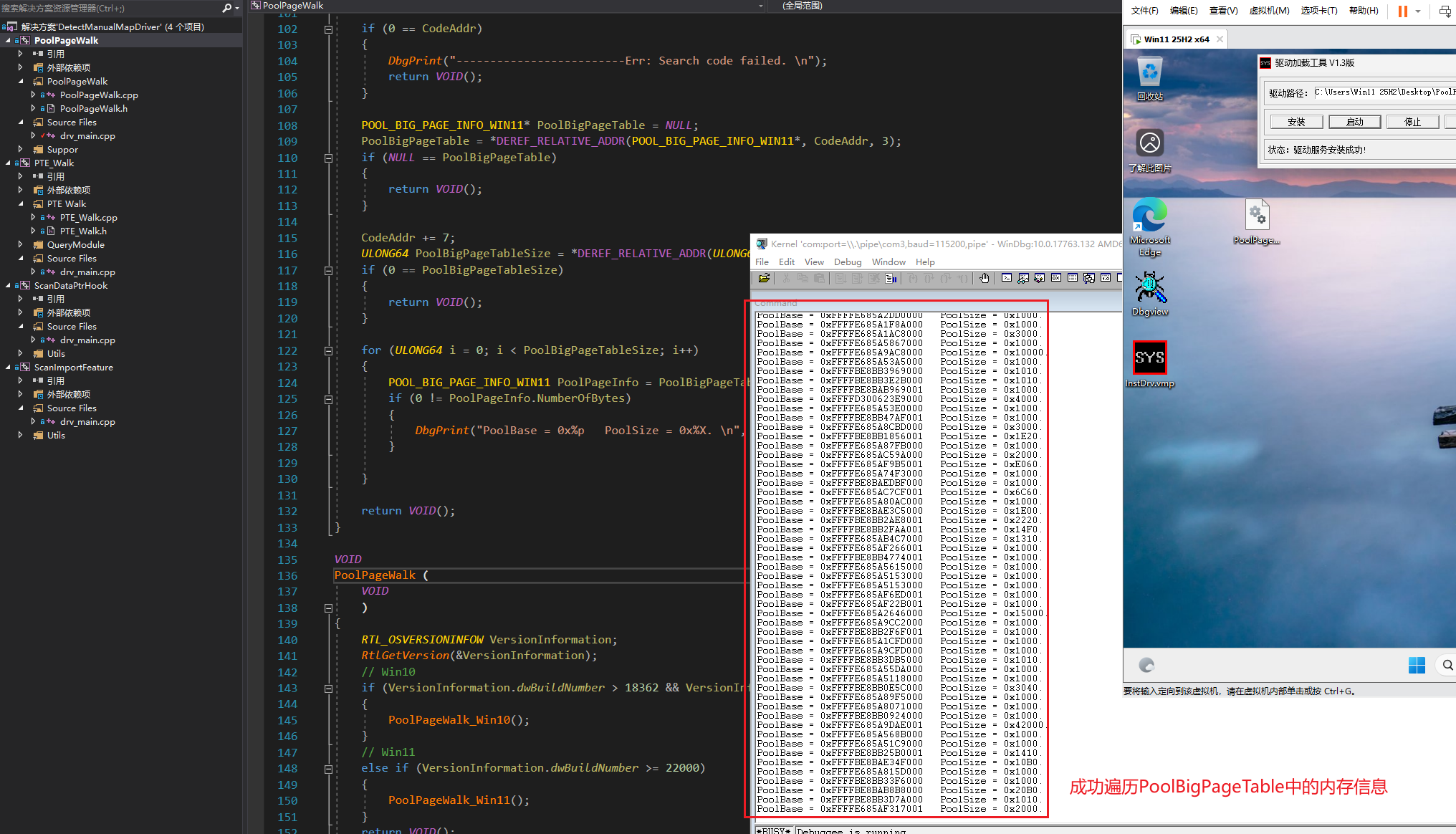Viewport: 1456px width, 834px height.
Task: Select PoolPageWalk.h in Solution Explorer
Action: point(94,109)
